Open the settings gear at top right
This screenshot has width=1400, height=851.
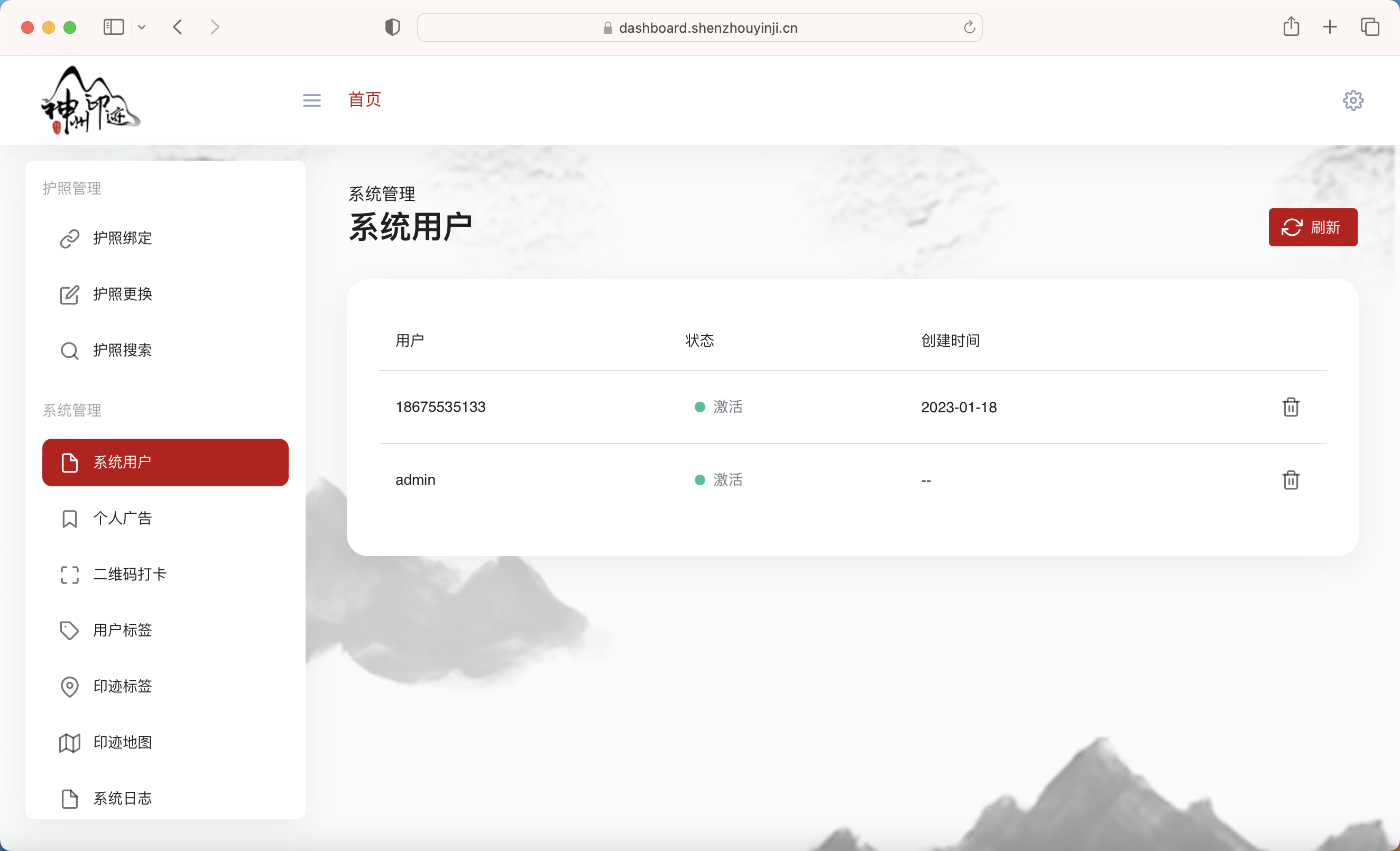pos(1353,100)
